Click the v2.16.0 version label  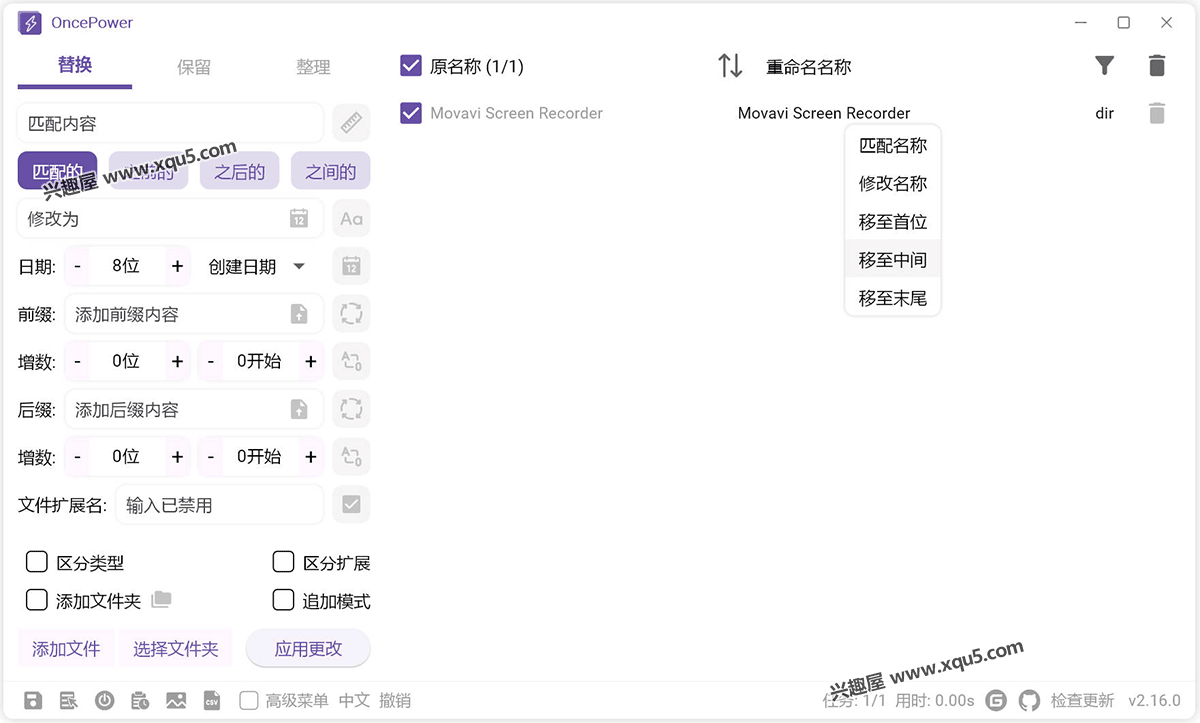(1154, 700)
